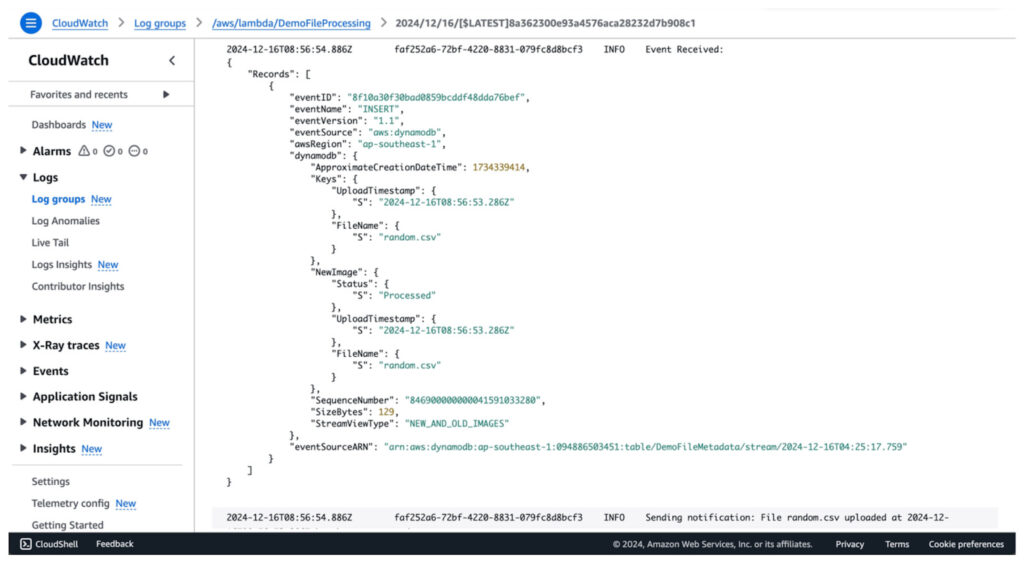The height and width of the screenshot is (563, 1024).
Task: Click the "Processed" status value
Action: click(407, 295)
